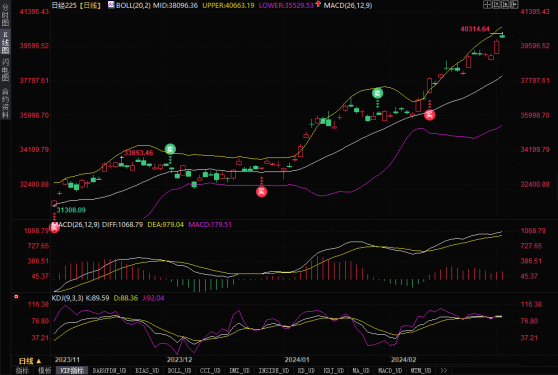Select the VIP指标 bottom tab
The height and width of the screenshot is (375, 558).
click(x=72, y=371)
